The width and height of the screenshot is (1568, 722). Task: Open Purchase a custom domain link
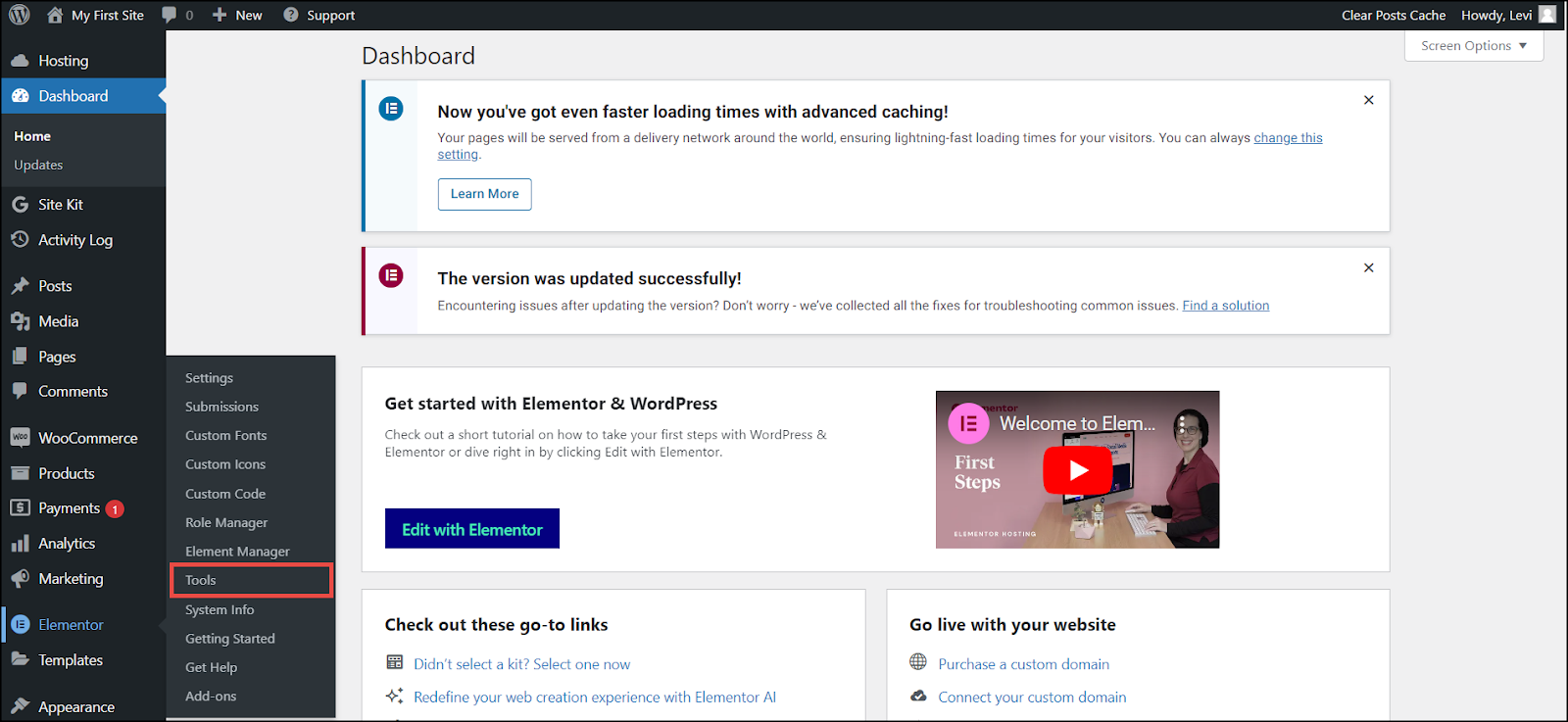pyautogui.click(x=1023, y=664)
